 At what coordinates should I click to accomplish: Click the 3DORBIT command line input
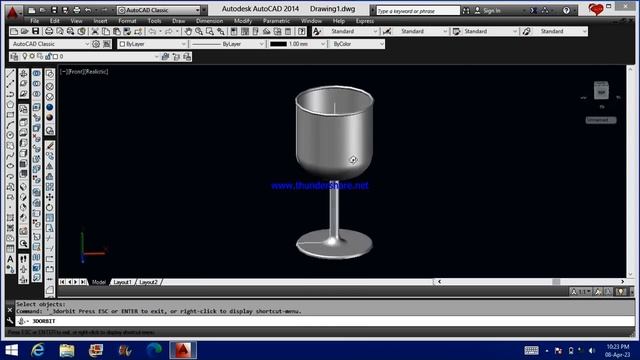[325, 321]
